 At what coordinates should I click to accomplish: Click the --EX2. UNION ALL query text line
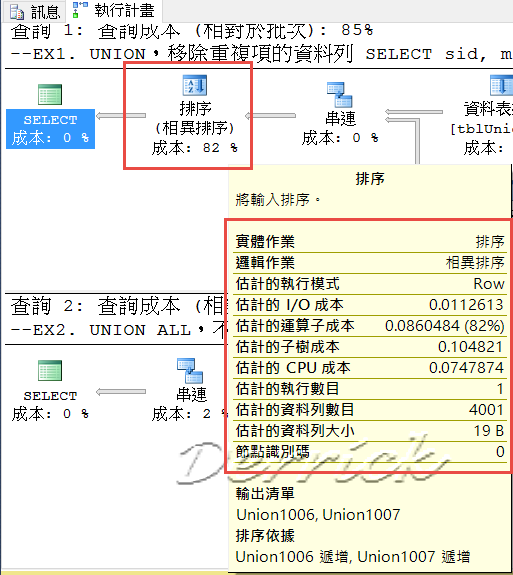(119, 330)
